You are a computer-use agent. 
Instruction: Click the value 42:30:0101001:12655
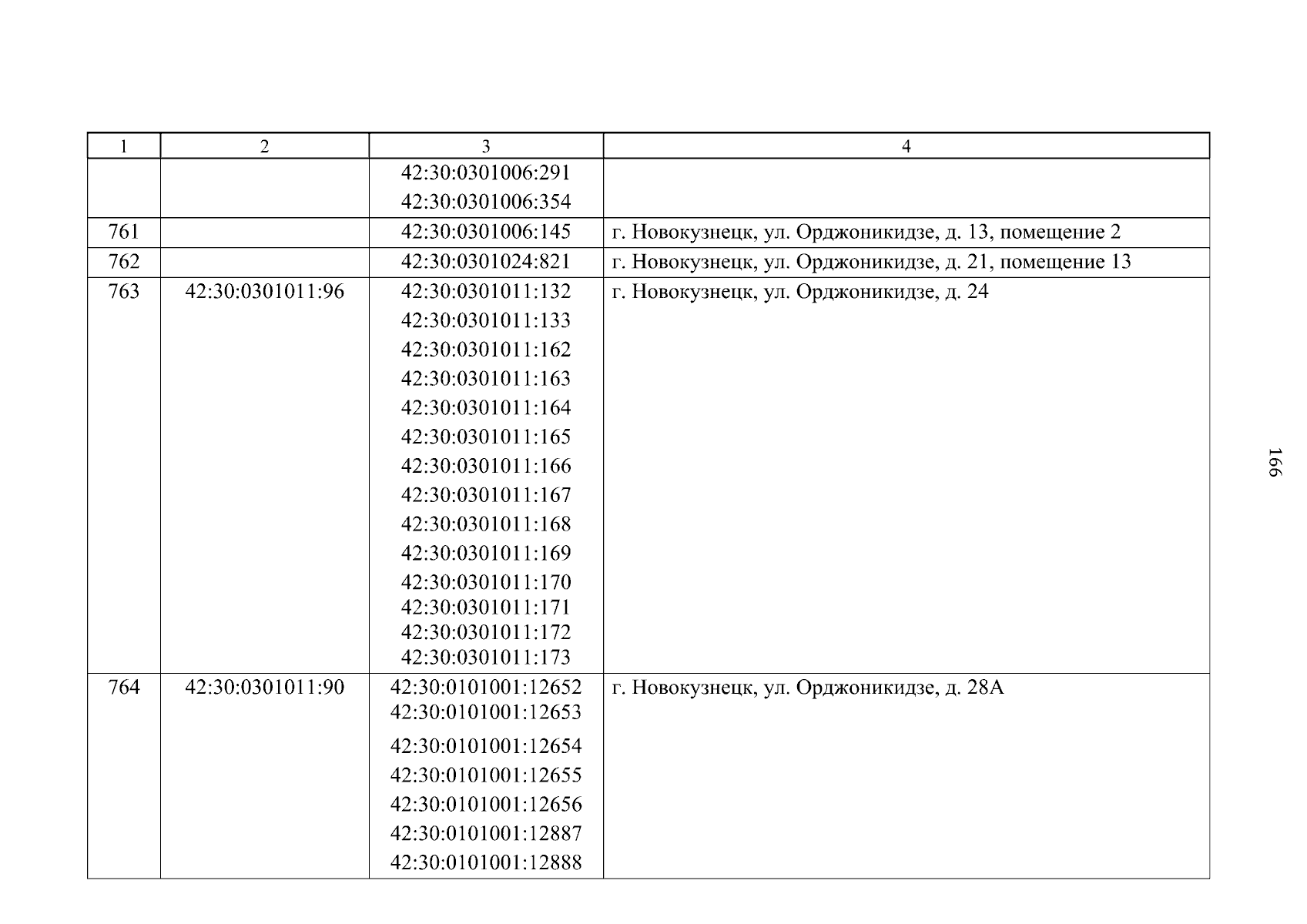pos(486,775)
